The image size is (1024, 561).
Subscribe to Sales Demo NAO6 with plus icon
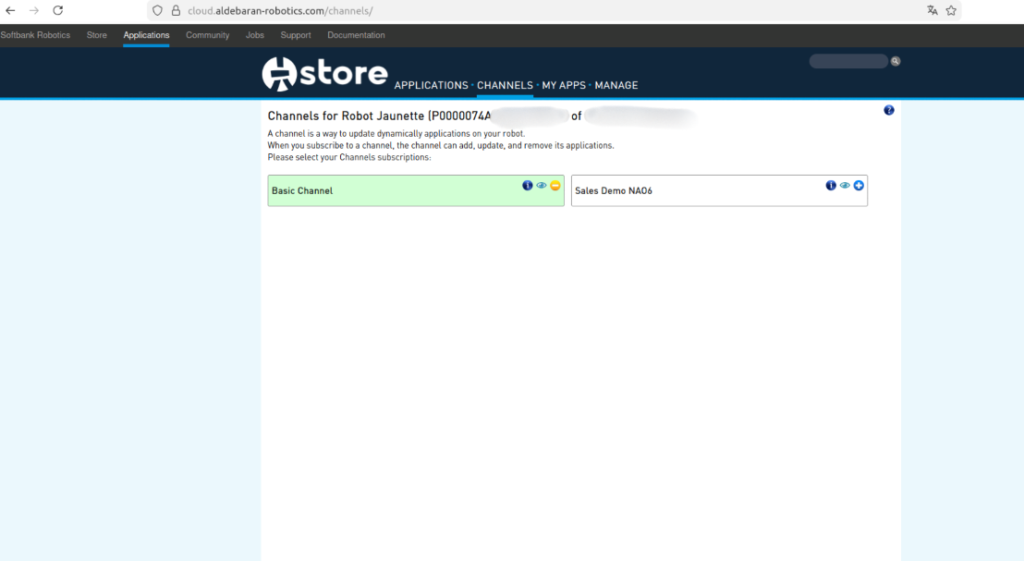(858, 185)
